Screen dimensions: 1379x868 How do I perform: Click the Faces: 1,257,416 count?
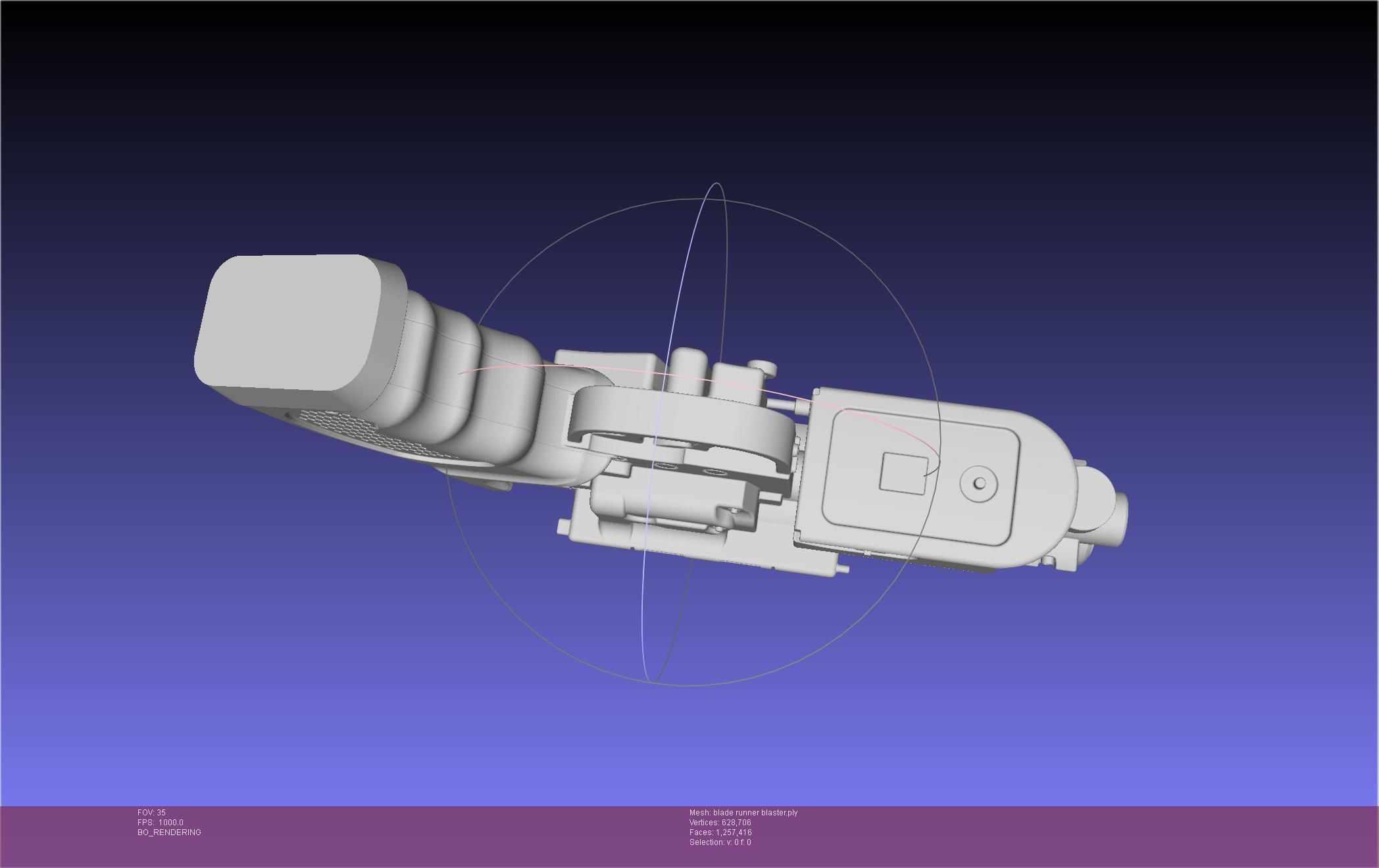720,832
